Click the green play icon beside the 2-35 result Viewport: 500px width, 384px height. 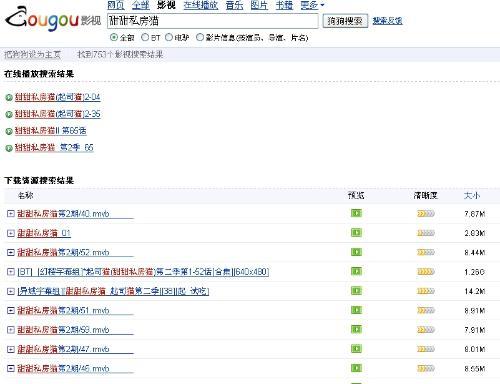pos(9,114)
